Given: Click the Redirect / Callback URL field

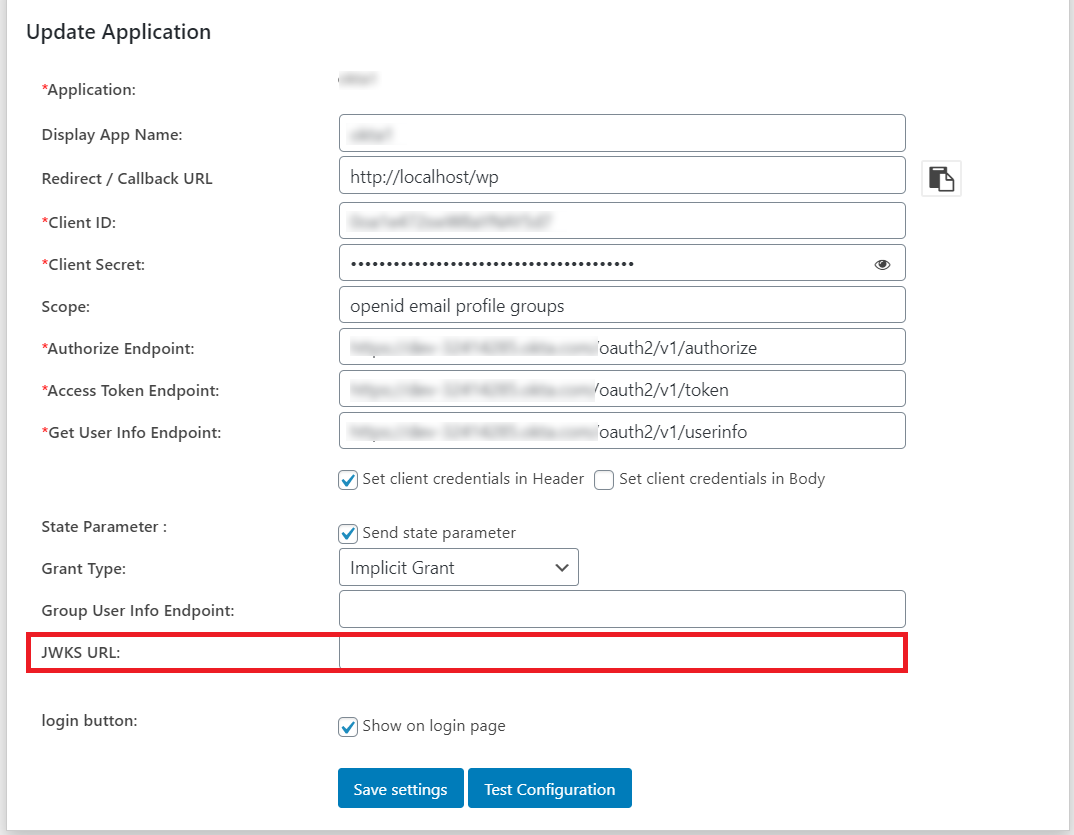Looking at the screenshot, I should (622, 176).
